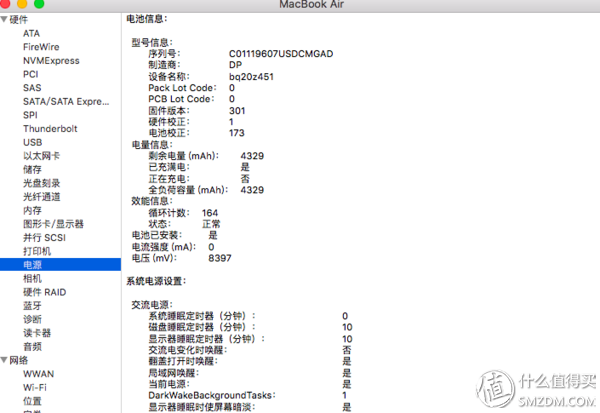Image resolution: width=600 pixels, height=413 pixels.
Task: Click 全负荷容量 (mAh) value
Action: (252, 190)
